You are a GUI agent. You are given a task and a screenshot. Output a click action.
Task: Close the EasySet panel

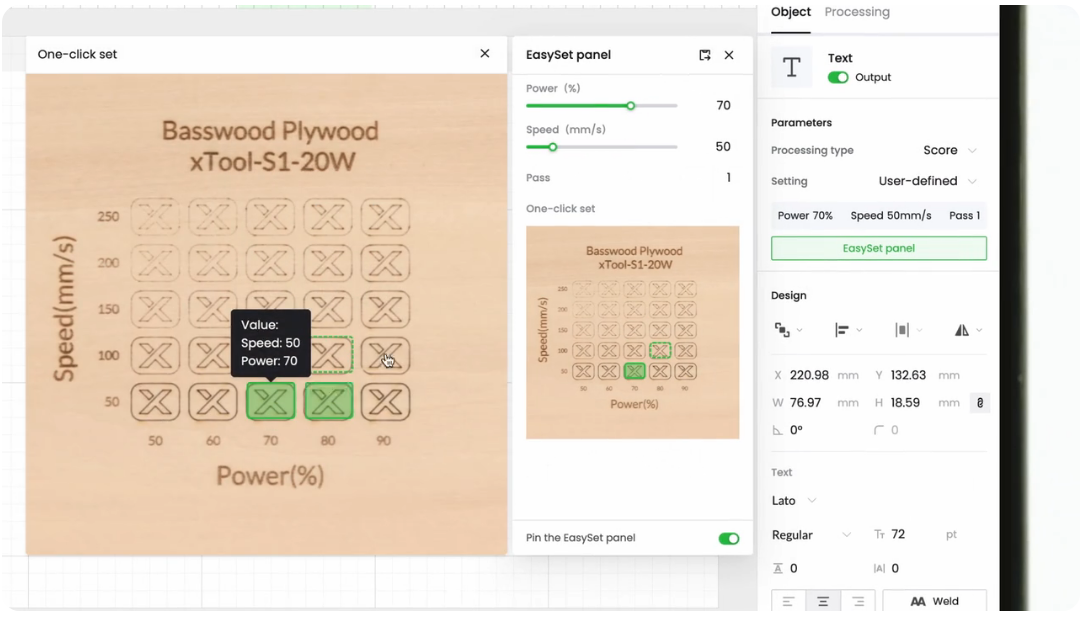(x=729, y=55)
